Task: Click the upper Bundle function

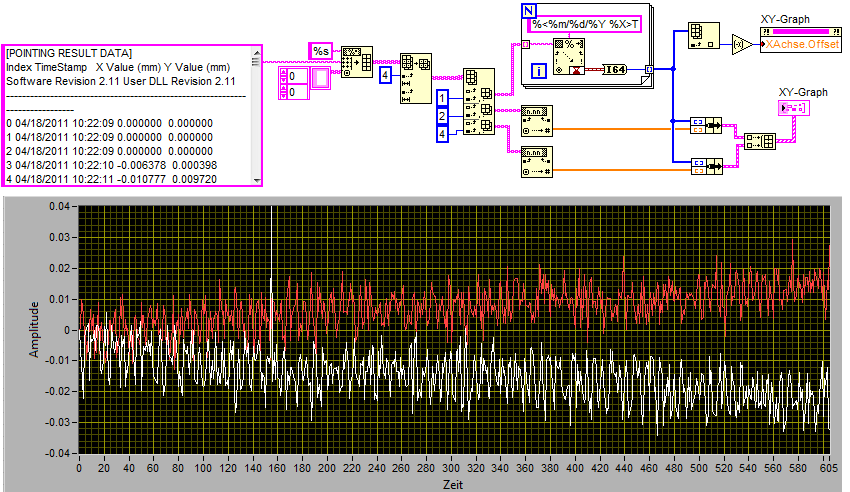Action: point(706,126)
